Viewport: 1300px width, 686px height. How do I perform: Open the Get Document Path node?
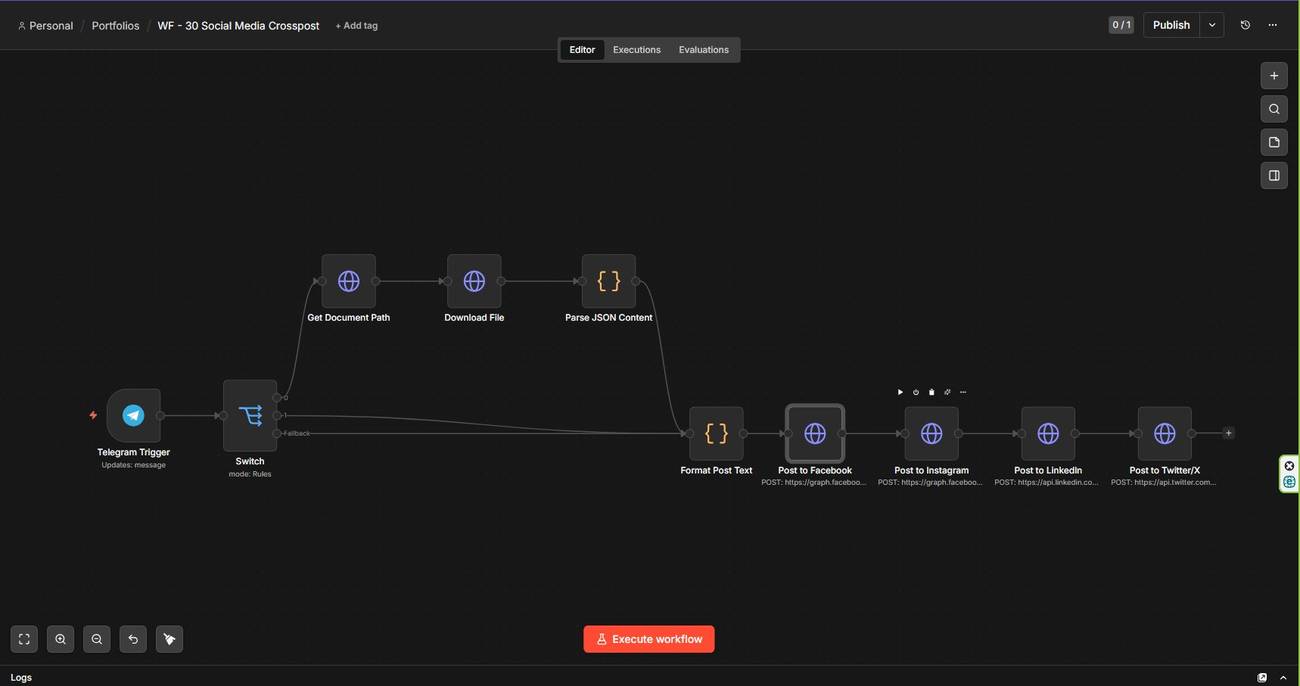348,281
